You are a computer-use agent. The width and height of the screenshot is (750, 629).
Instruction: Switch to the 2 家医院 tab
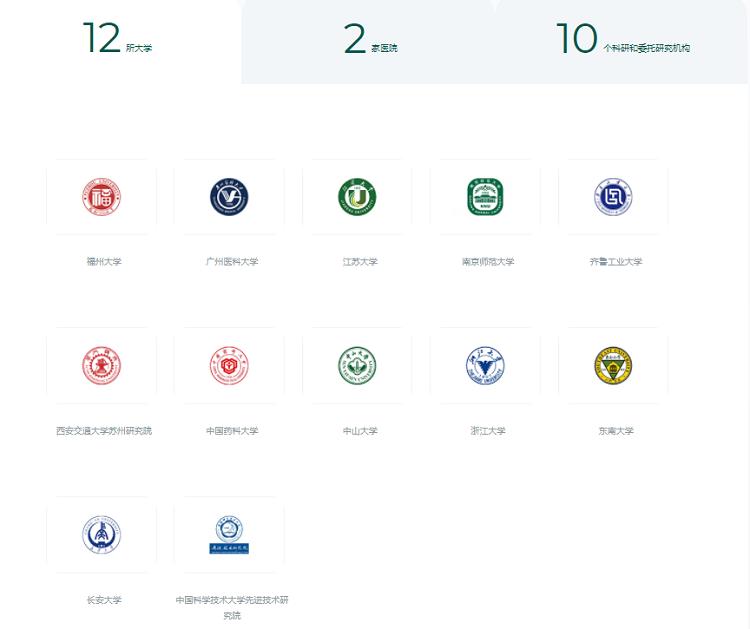(x=370, y=41)
